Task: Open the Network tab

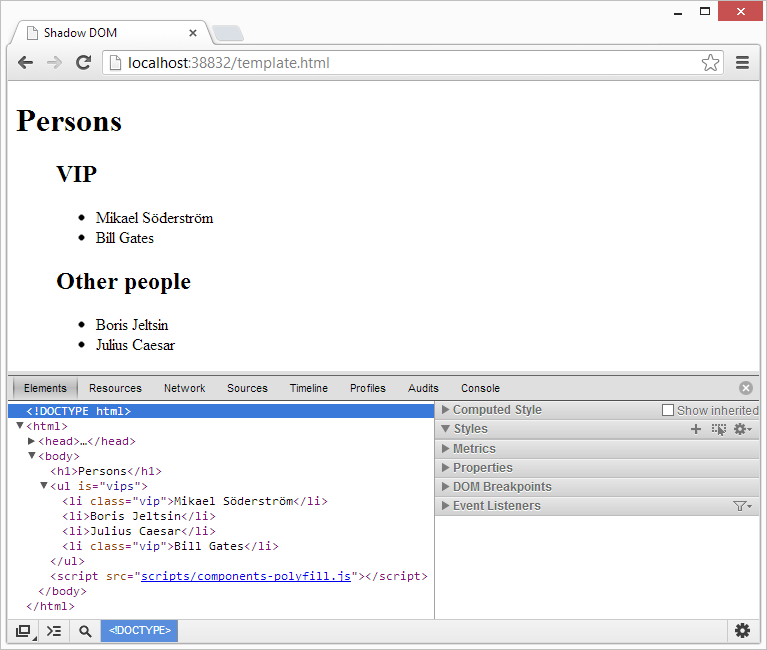Action: pyautogui.click(x=184, y=388)
